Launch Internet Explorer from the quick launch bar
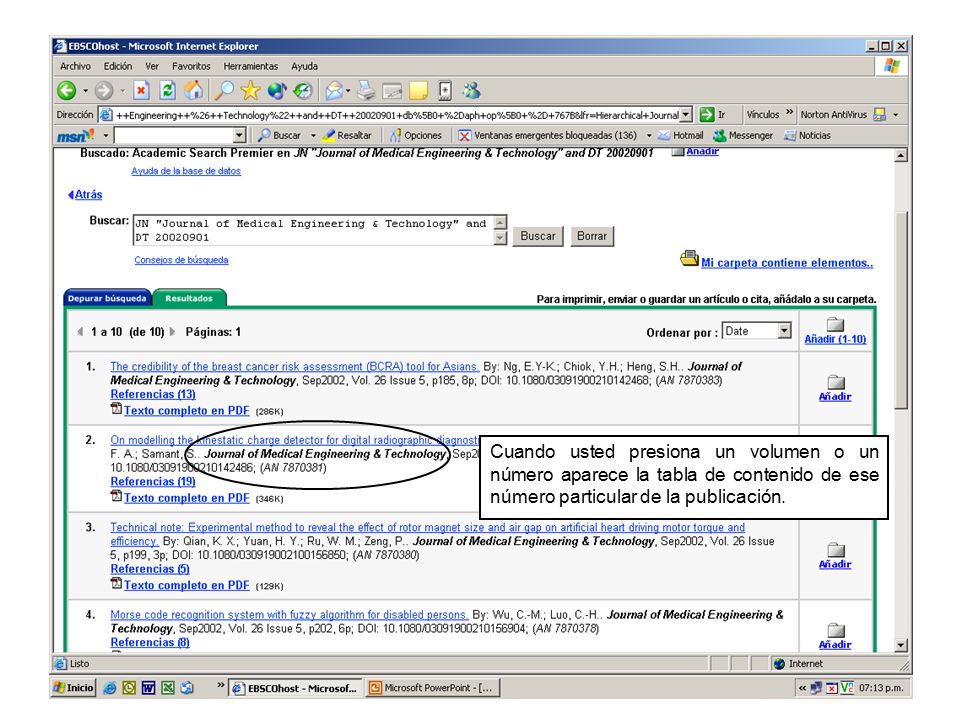The width and height of the screenshot is (960, 720). pos(110,688)
